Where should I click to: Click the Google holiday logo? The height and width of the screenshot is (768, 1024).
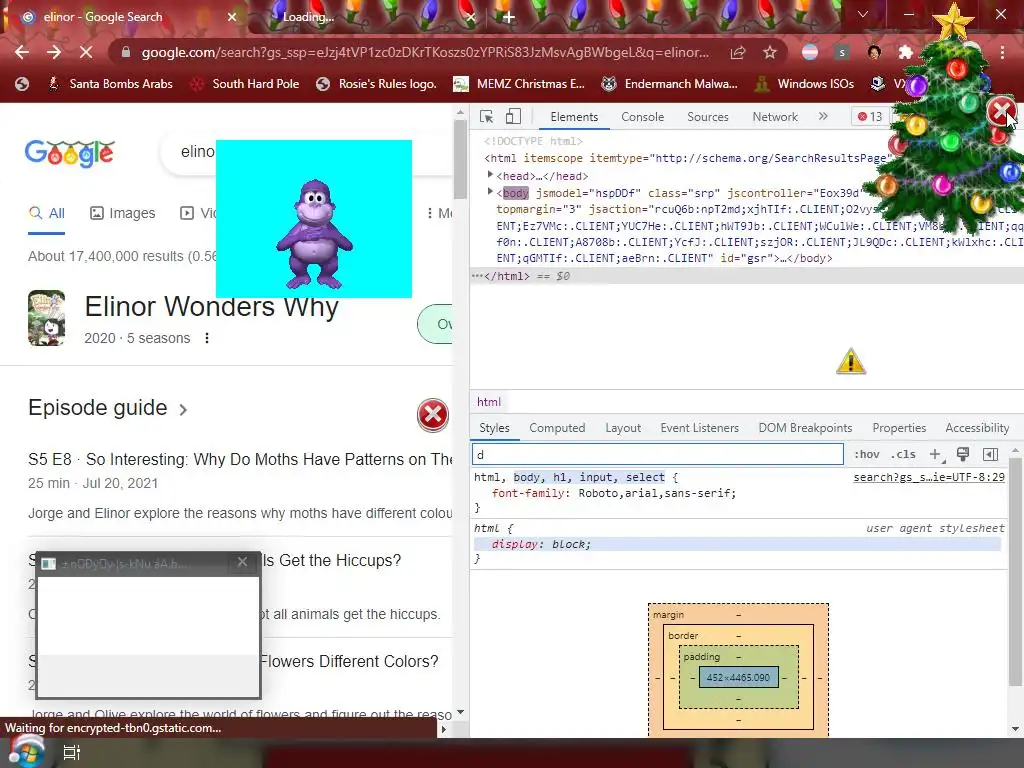tap(70, 153)
